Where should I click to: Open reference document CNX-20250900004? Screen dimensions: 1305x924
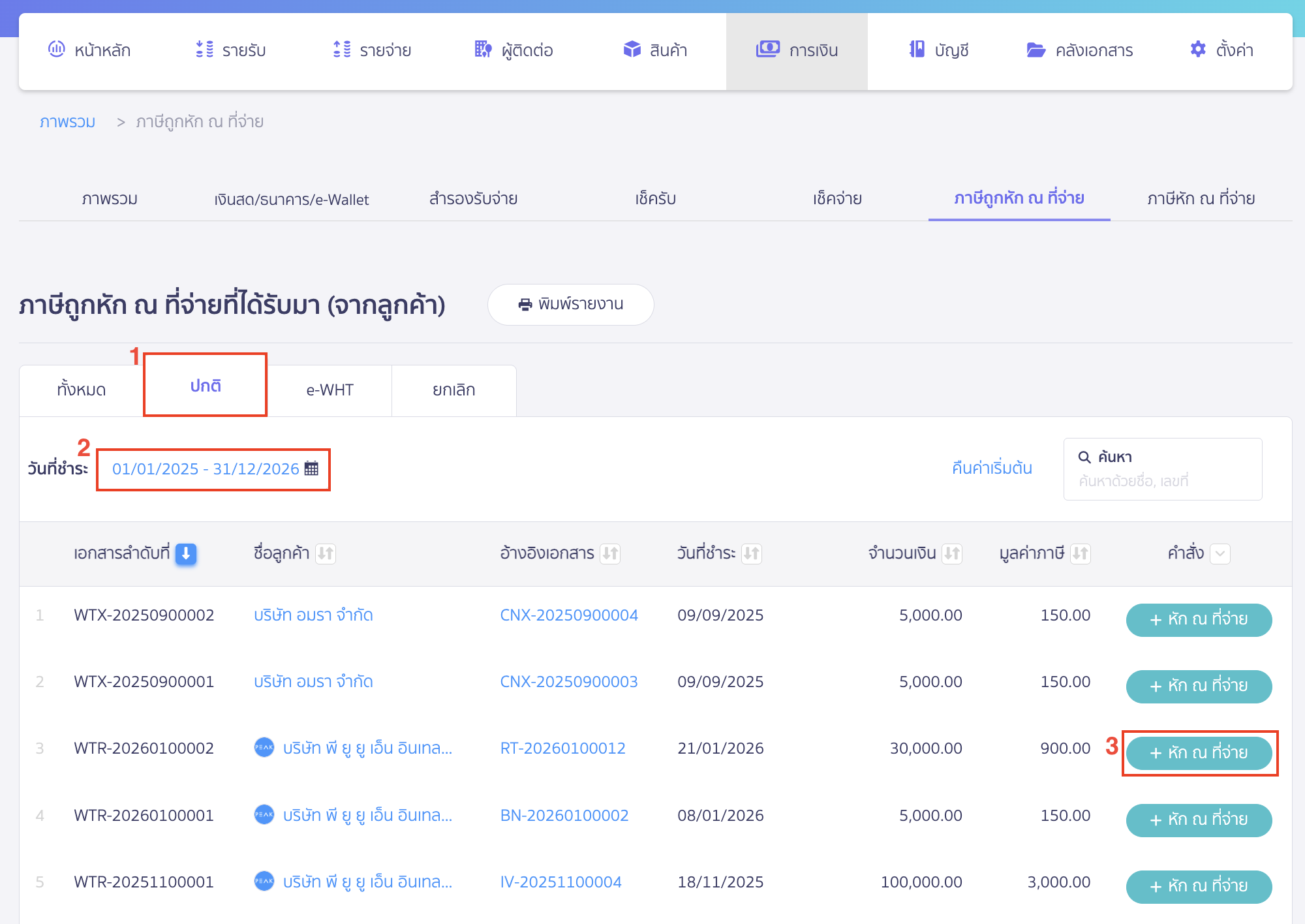[x=568, y=615]
